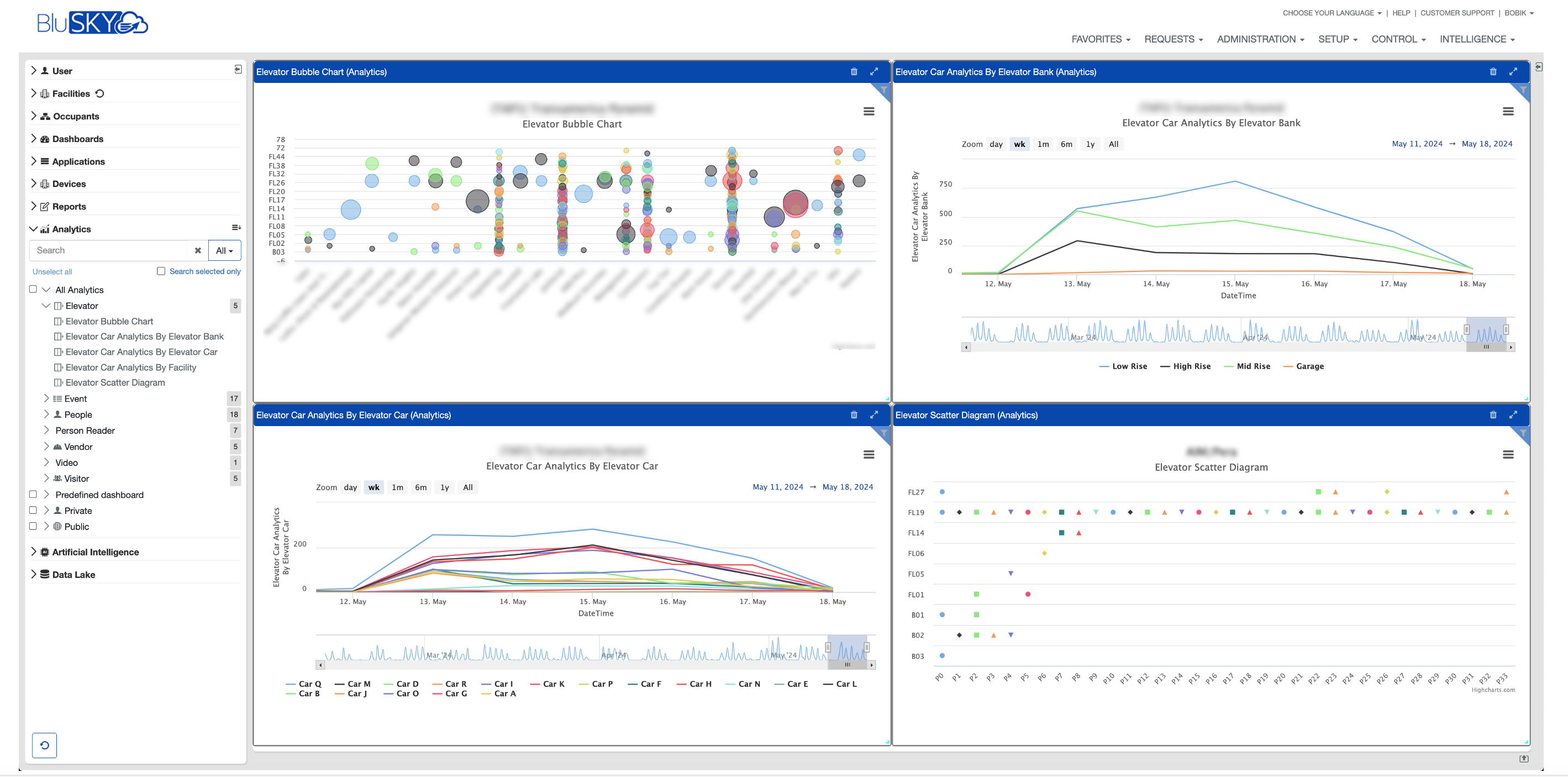Delete the Elevator Scatter Diagram widget
The width and height of the screenshot is (1568, 777).
pyautogui.click(x=1492, y=414)
